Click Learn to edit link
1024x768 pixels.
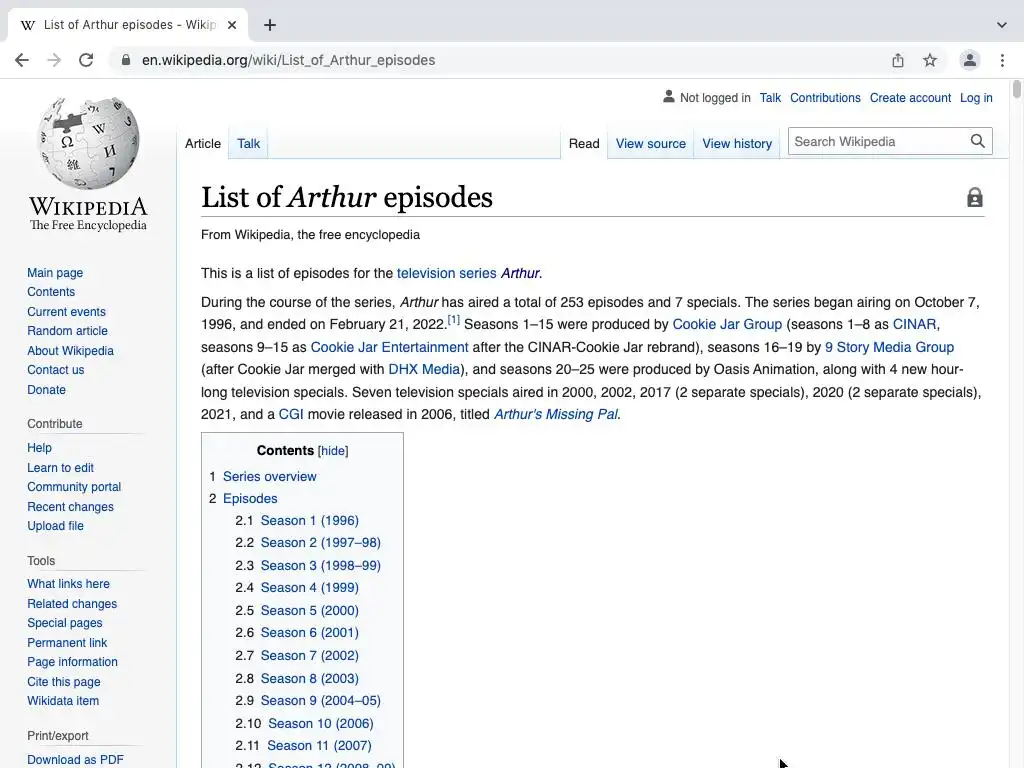60,468
